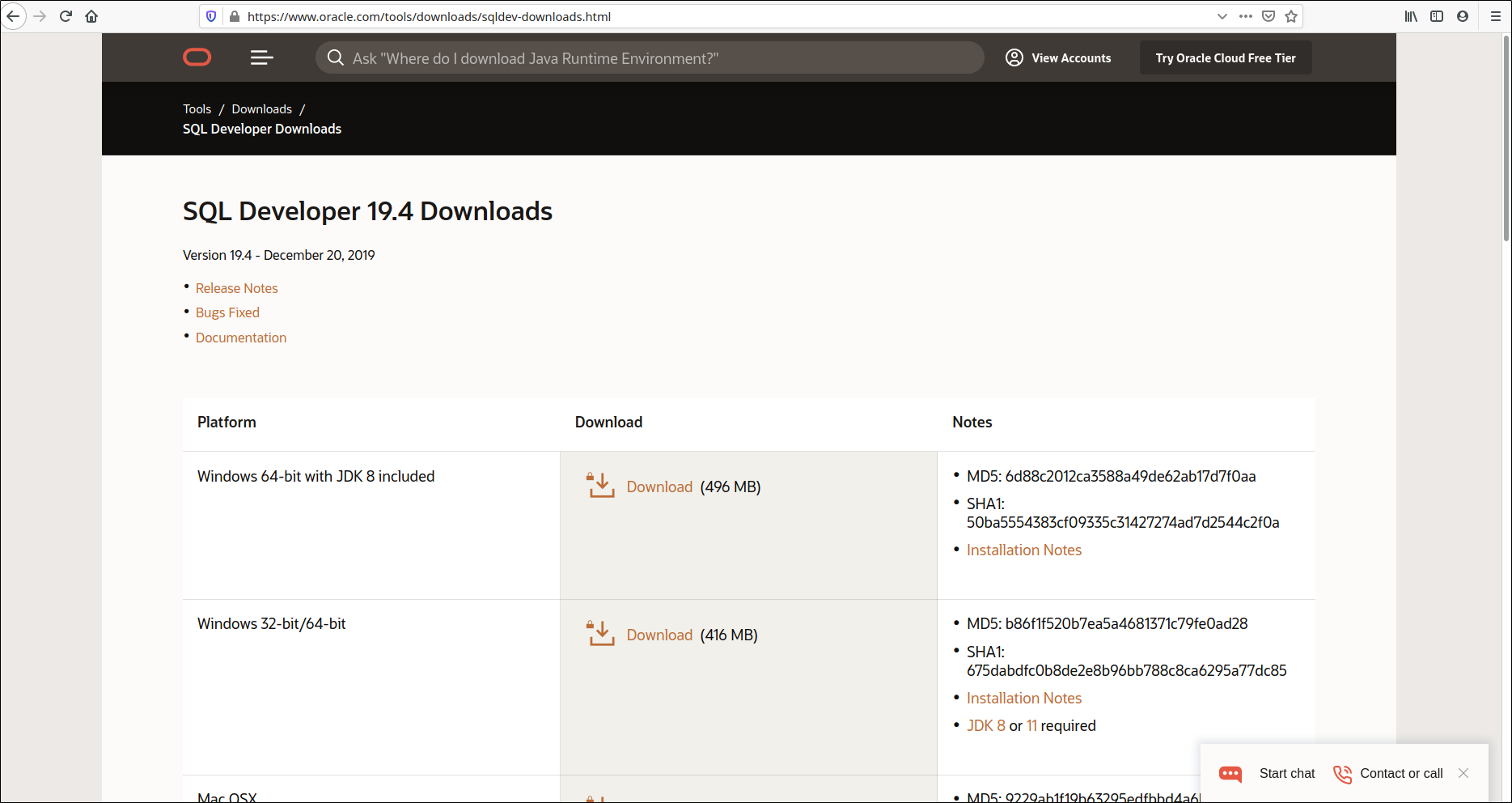
Task: Click download icon for Windows 64-bit with JDK
Action: [600, 486]
